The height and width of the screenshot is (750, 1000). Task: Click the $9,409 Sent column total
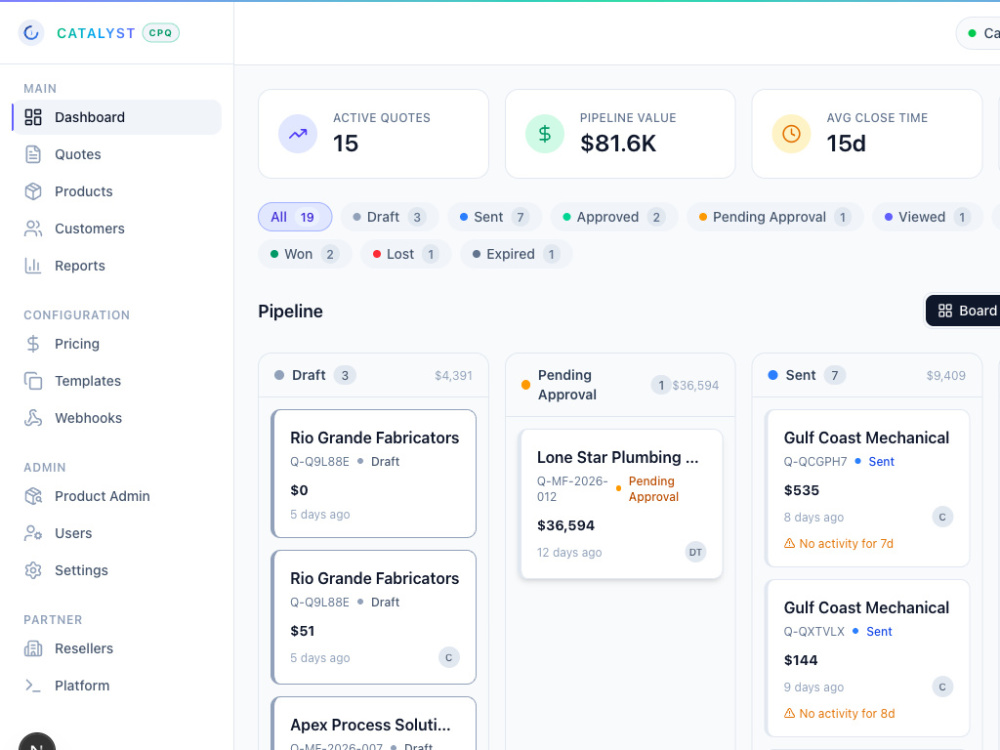(x=946, y=376)
